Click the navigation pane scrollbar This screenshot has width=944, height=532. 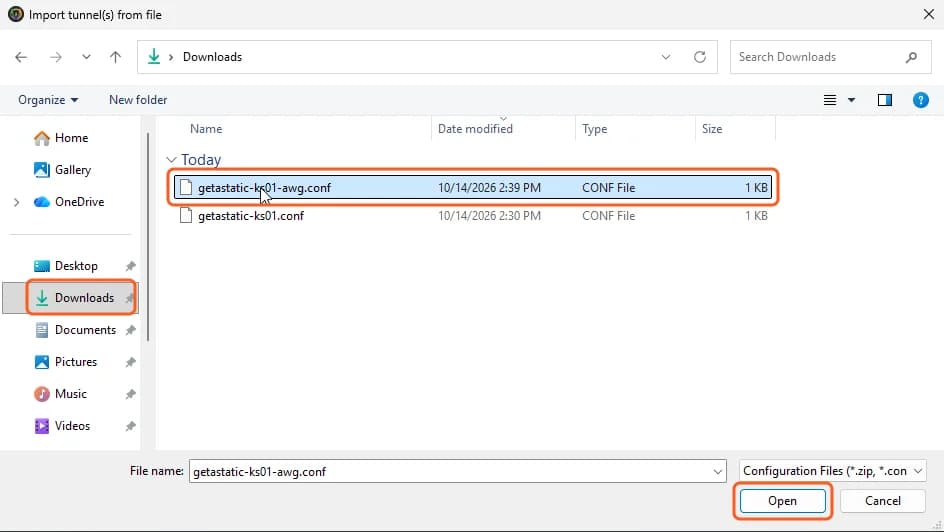tap(148, 237)
